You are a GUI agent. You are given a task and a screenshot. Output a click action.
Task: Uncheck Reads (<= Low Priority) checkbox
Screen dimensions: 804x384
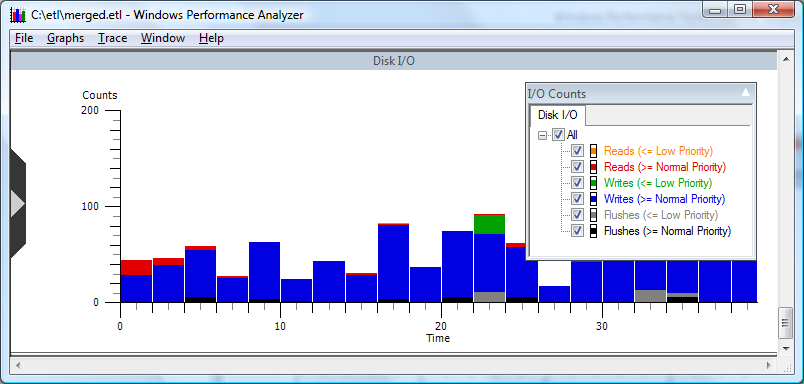(577, 151)
